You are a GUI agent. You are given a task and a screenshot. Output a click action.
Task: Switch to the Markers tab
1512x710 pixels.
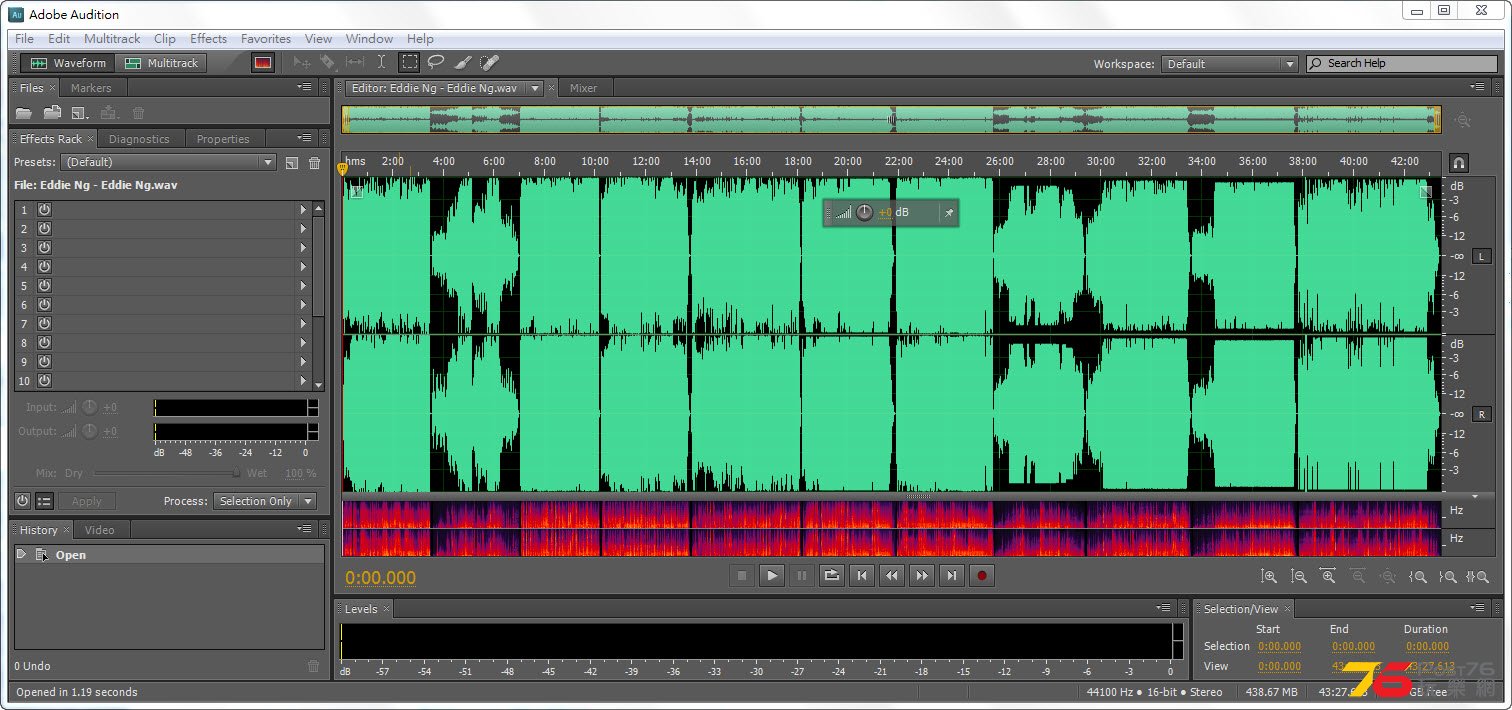tap(91, 88)
